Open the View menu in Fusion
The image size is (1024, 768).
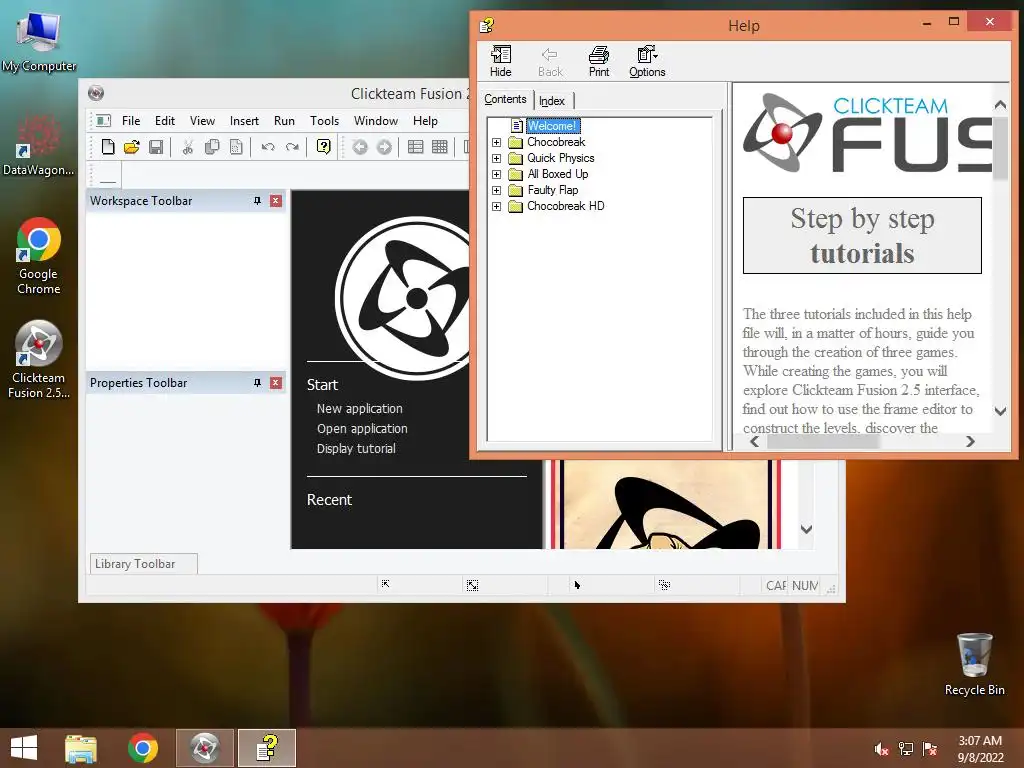(202, 121)
